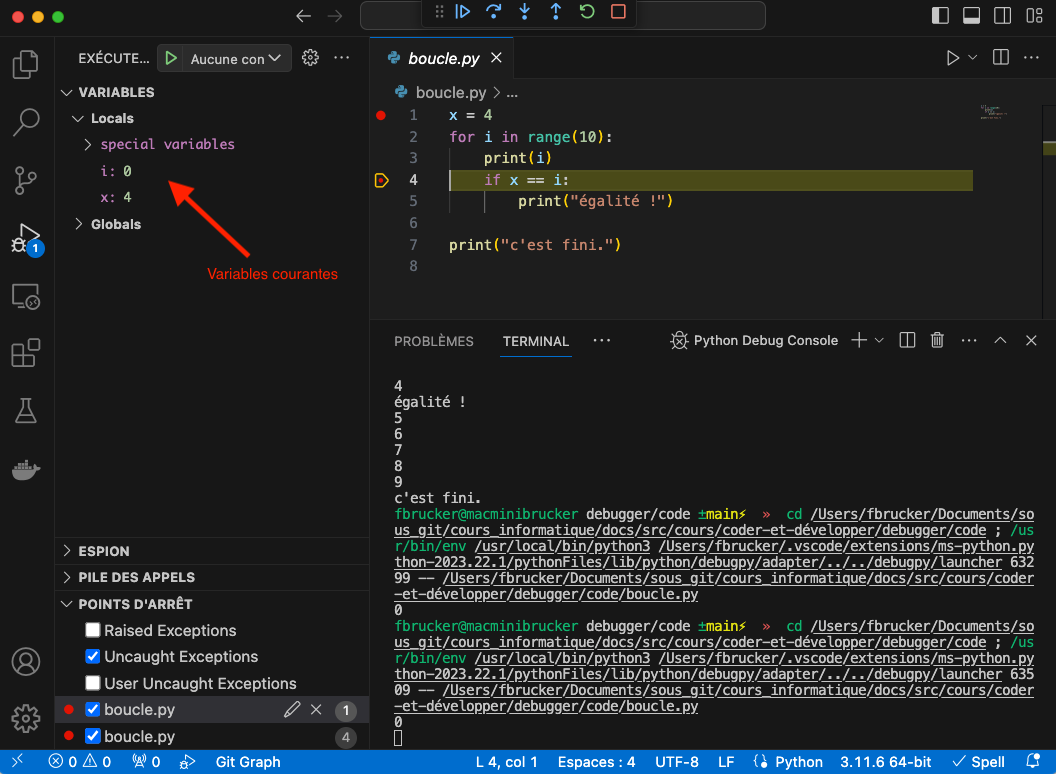This screenshot has height=774, width=1056.
Task: Enable the User Uncaught Exceptions checkbox
Action: [x=93, y=684]
